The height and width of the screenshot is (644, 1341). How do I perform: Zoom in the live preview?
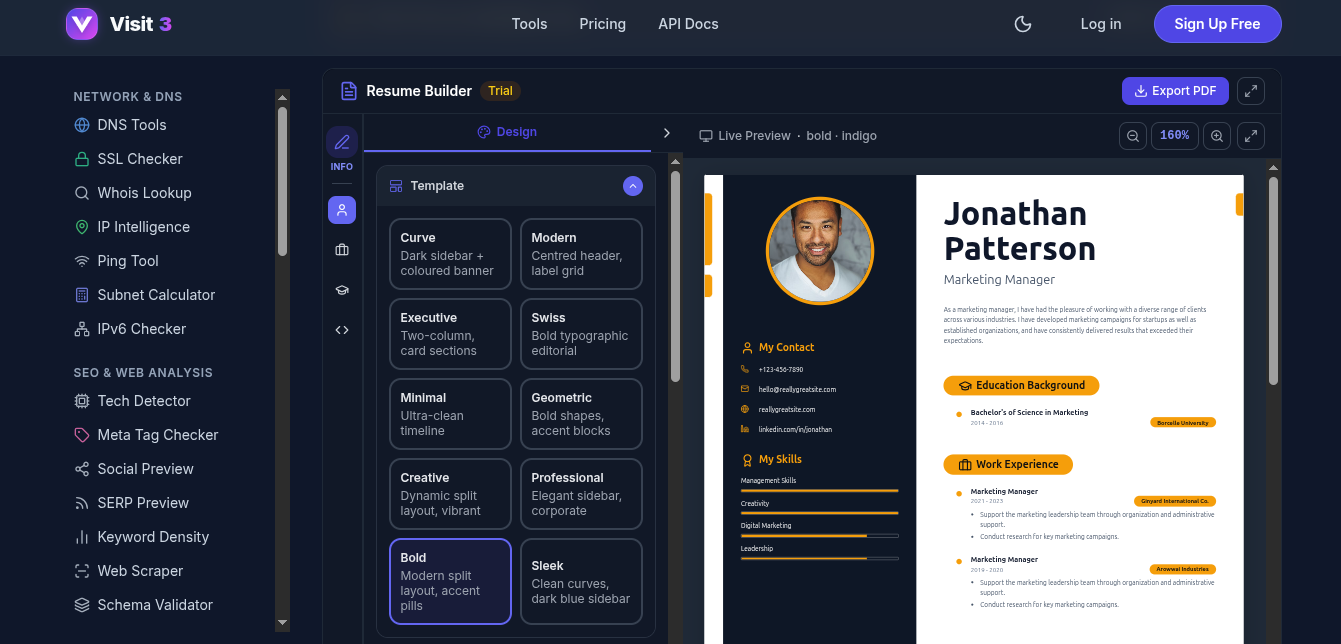point(1216,136)
